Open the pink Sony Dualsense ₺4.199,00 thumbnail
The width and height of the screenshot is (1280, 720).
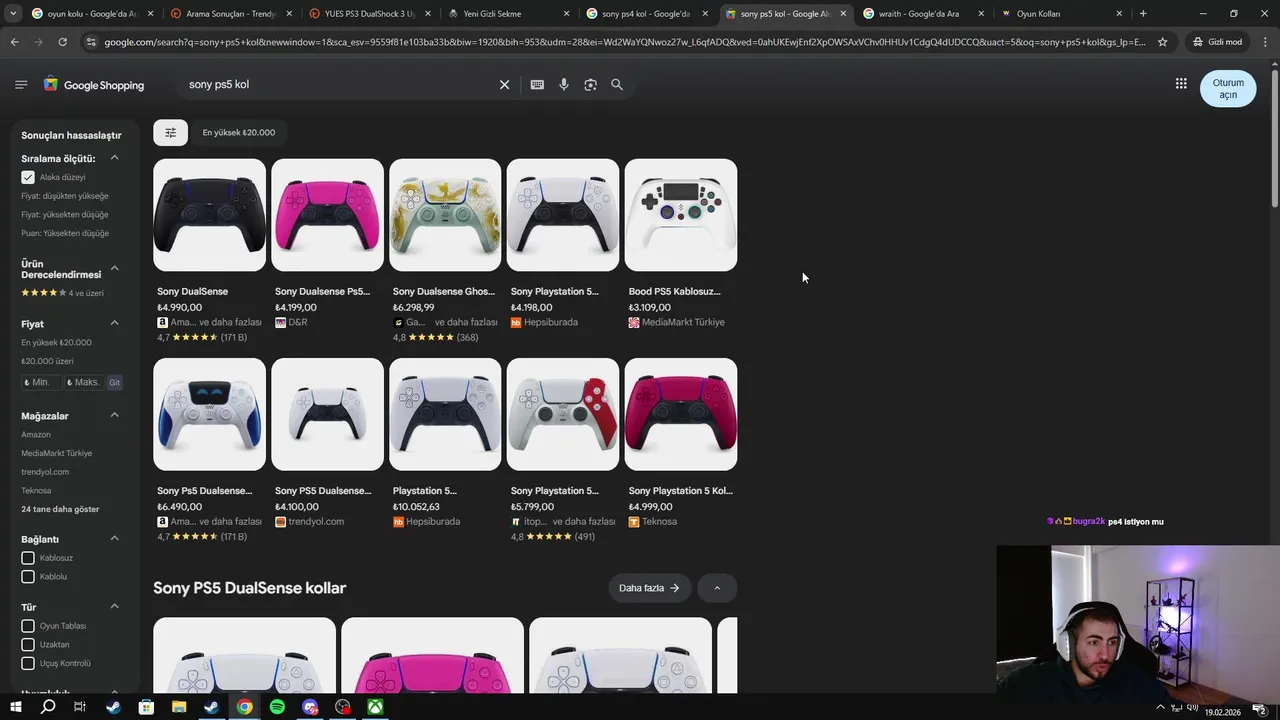327,215
